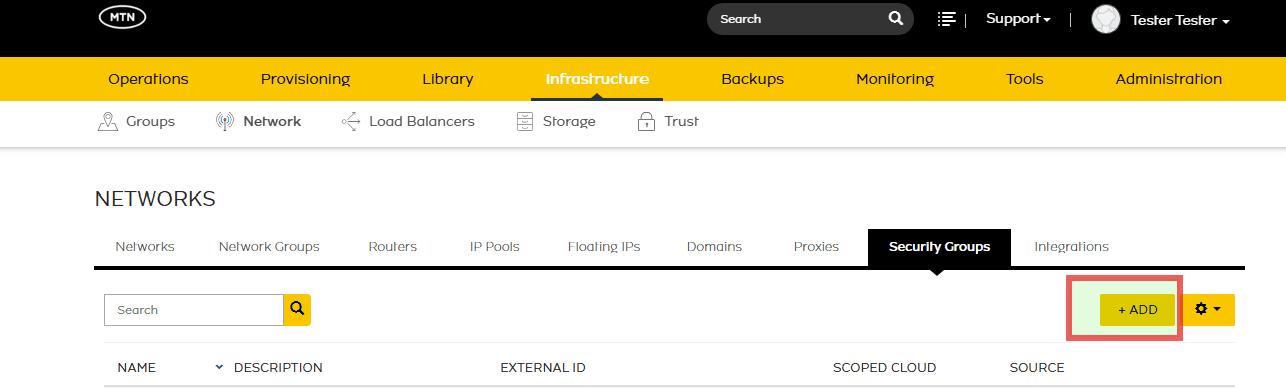Viewport: 1286px width, 388px height.
Task: Switch to the Routers tab
Action: (393, 247)
